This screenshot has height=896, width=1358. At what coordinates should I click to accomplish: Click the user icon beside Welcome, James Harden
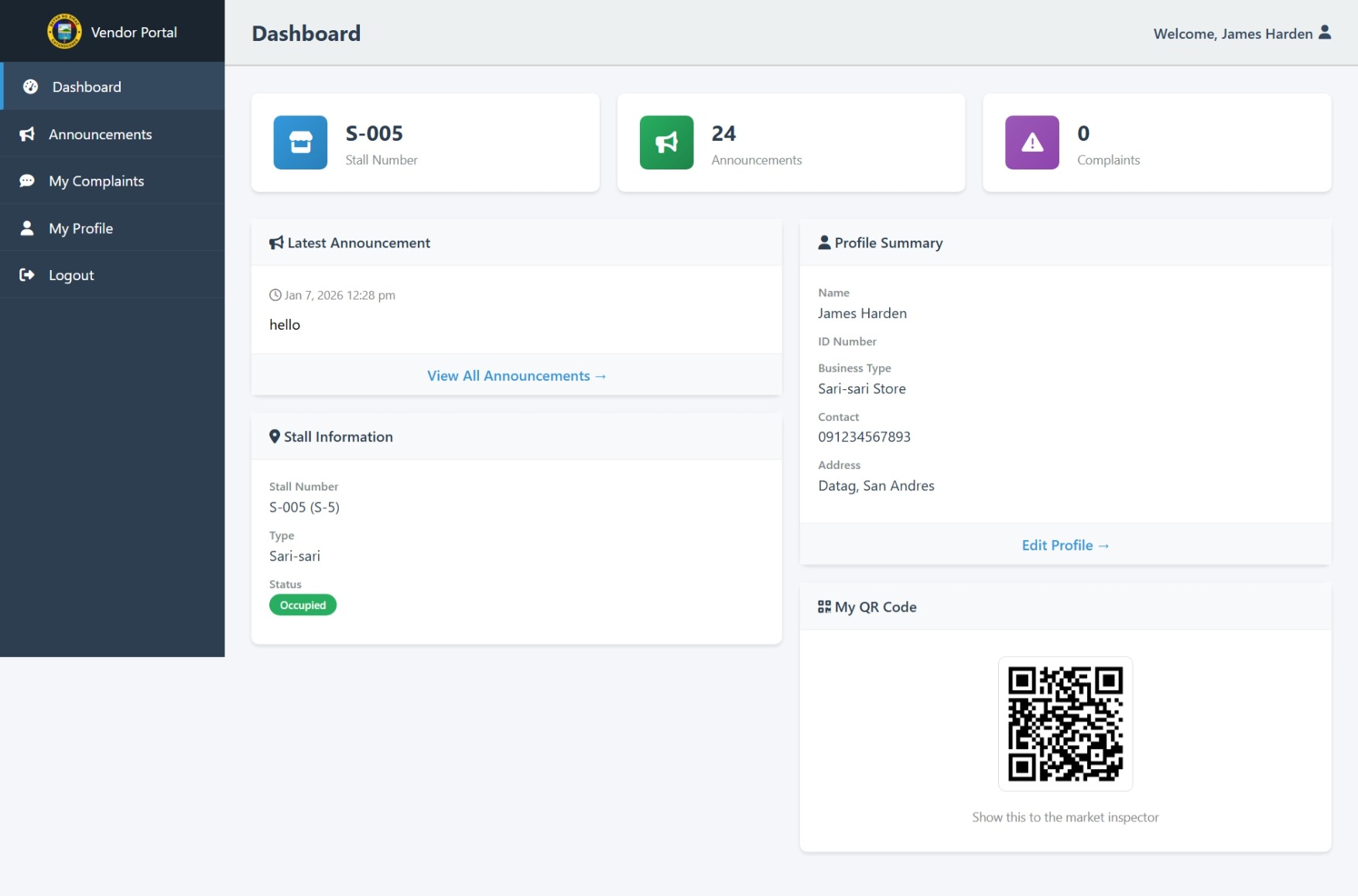pos(1325,32)
